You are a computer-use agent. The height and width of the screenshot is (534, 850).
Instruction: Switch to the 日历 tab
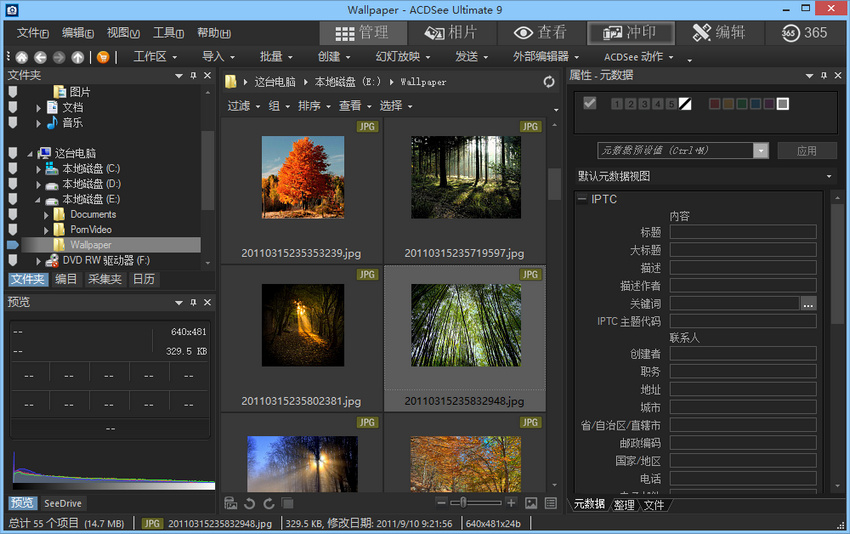pos(144,280)
